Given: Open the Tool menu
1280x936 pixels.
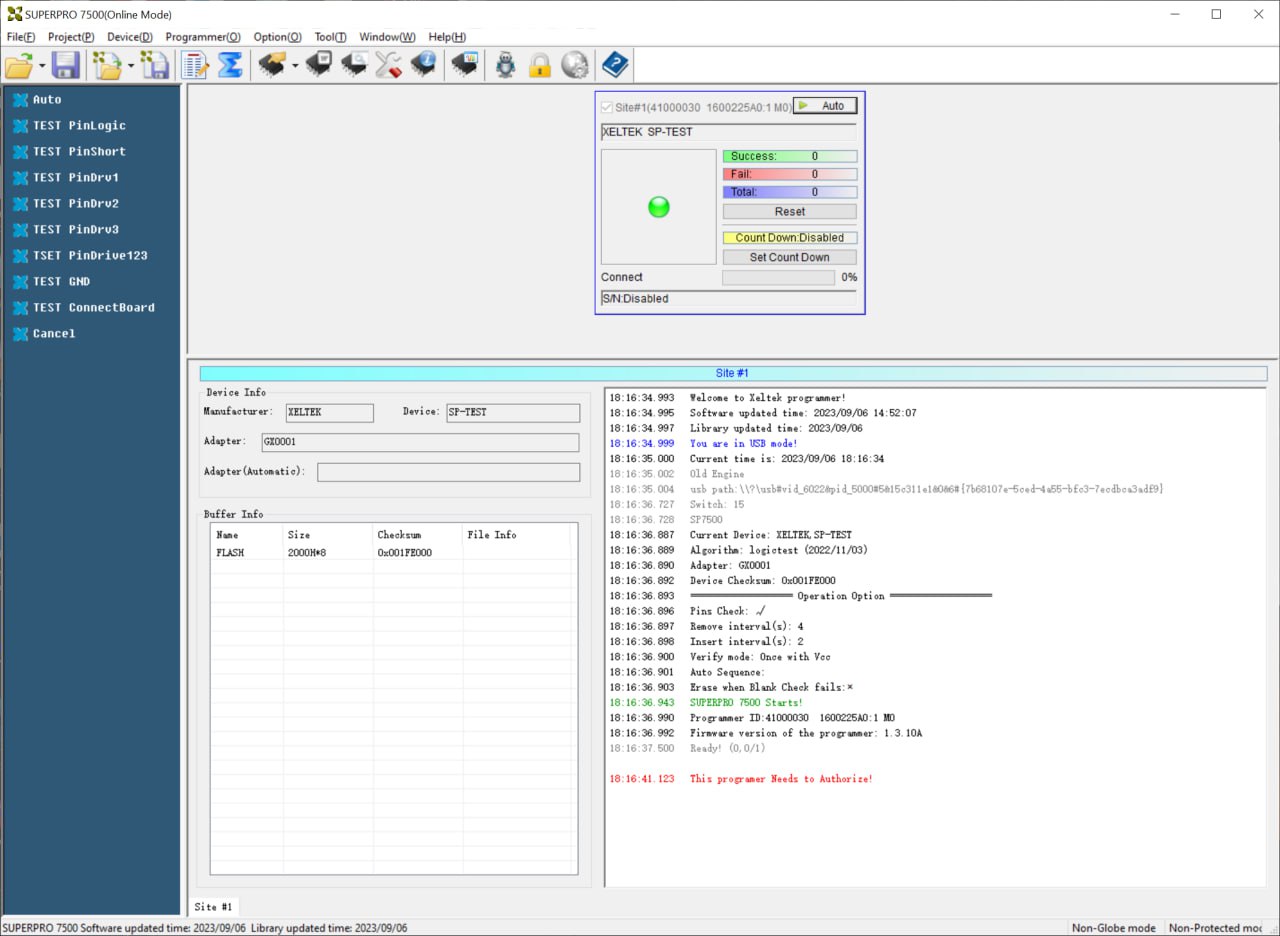Looking at the screenshot, I should pyautogui.click(x=331, y=37).
